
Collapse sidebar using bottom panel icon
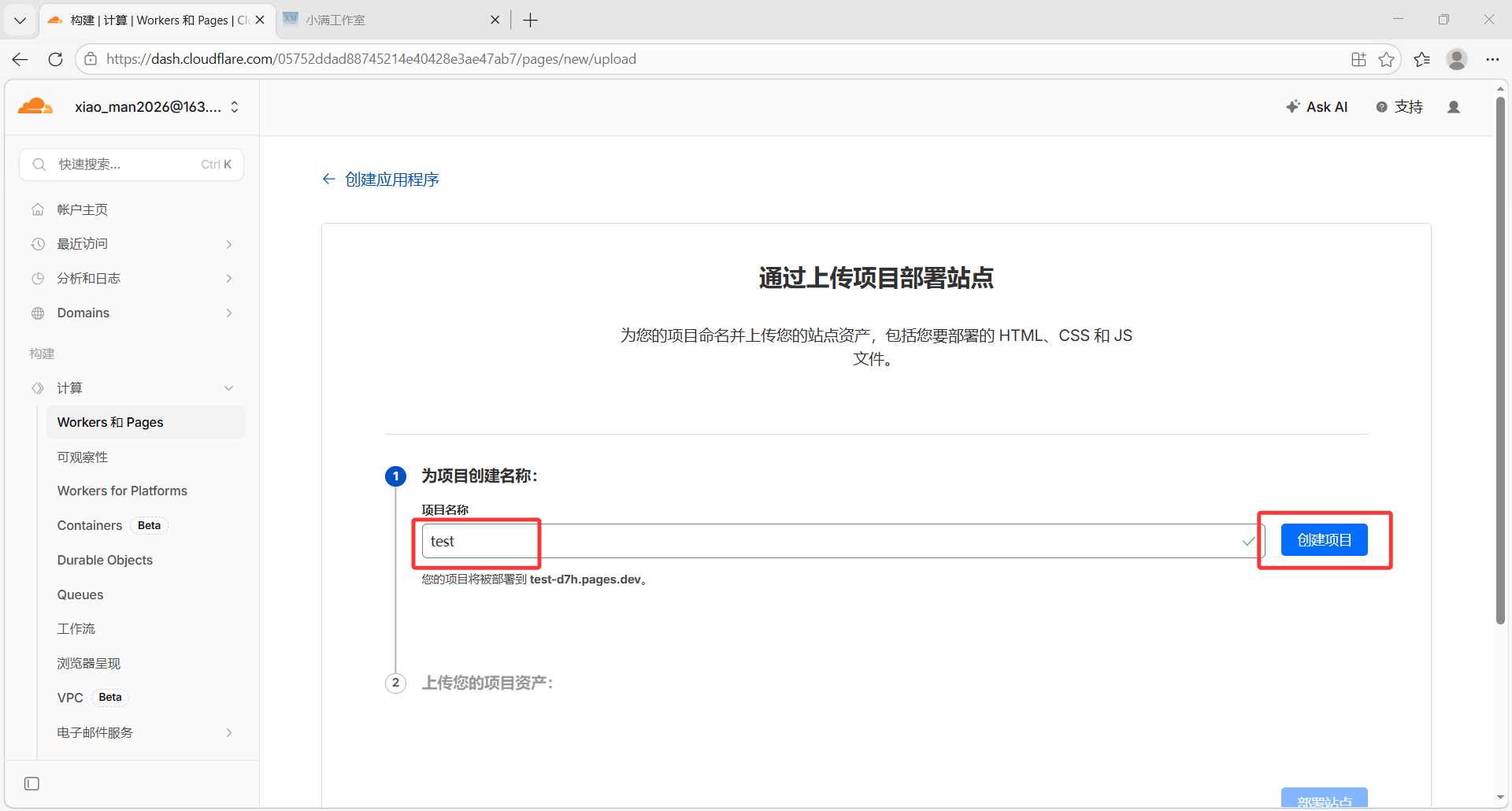point(31,783)
